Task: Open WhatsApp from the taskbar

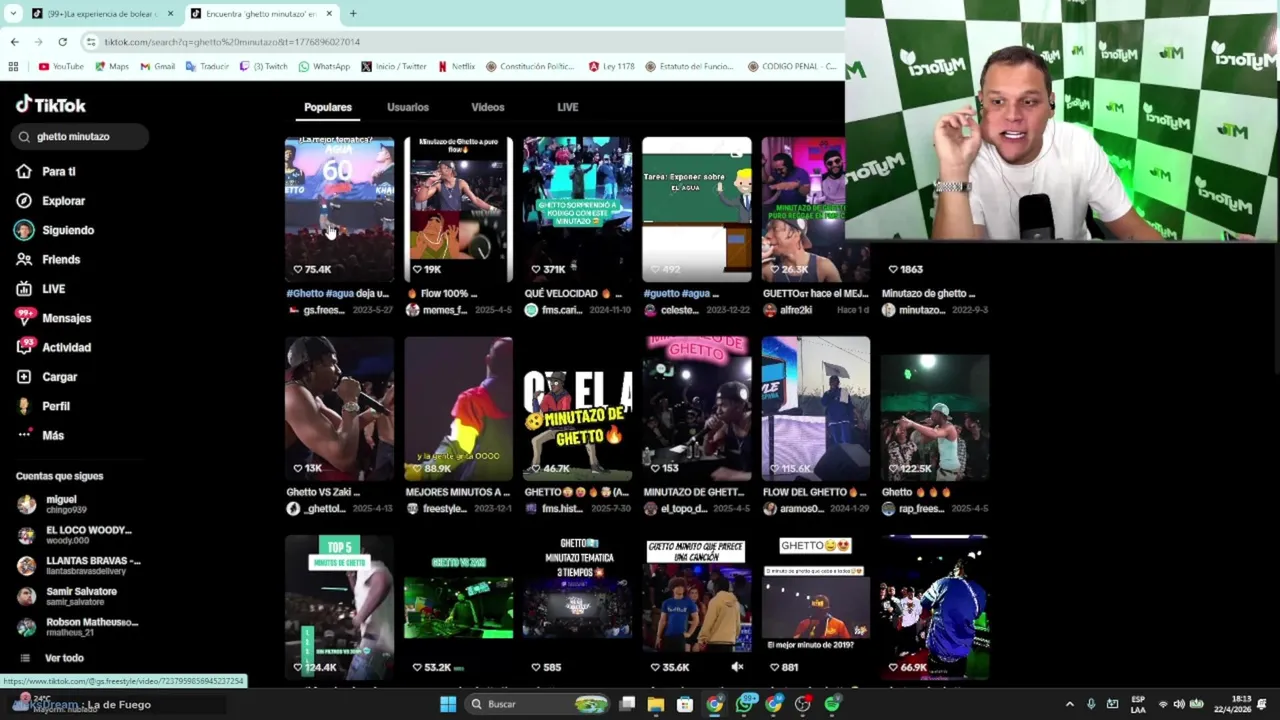Action: pos(745,704)
